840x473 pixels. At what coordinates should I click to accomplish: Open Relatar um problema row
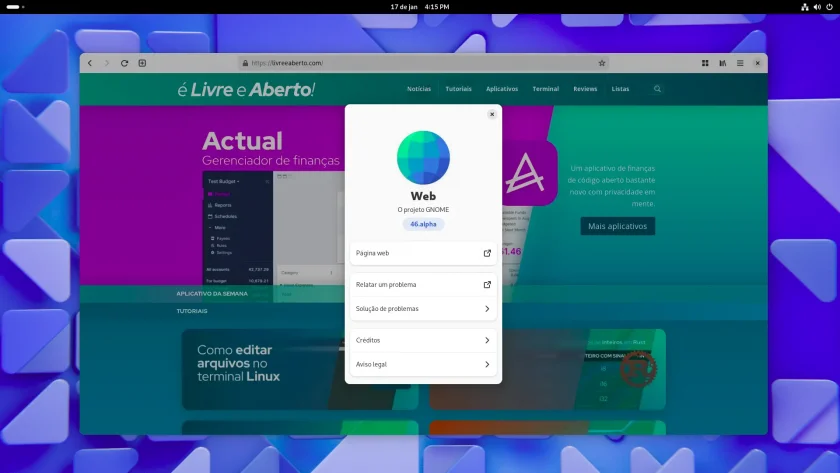[x=423, y=285]
